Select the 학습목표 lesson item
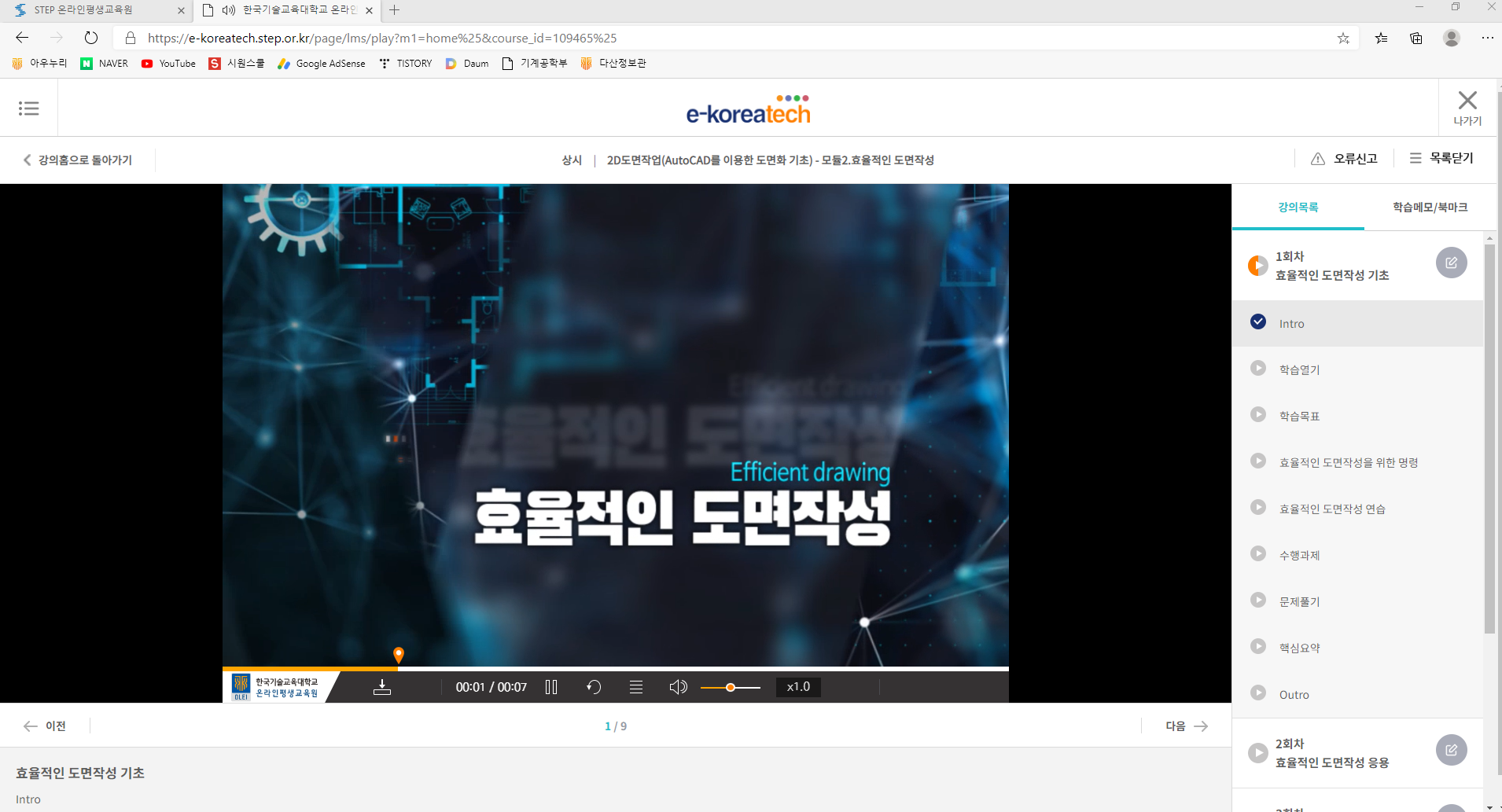This screenshot has width=1502, height=812. (1357, 416)
